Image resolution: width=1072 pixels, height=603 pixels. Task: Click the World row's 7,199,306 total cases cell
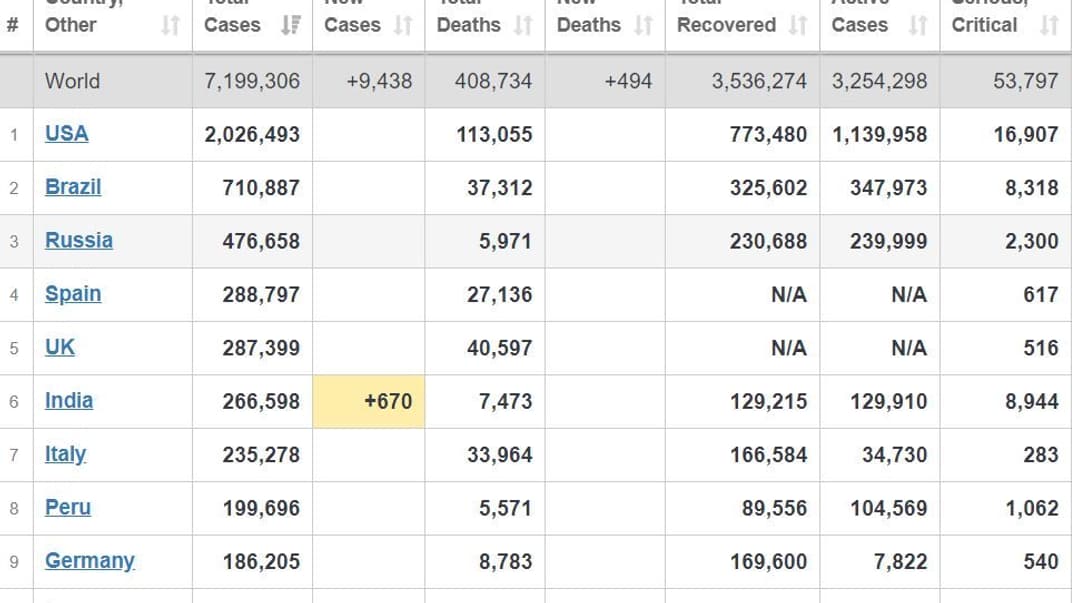pyautogui.click(x=252, y=81)
